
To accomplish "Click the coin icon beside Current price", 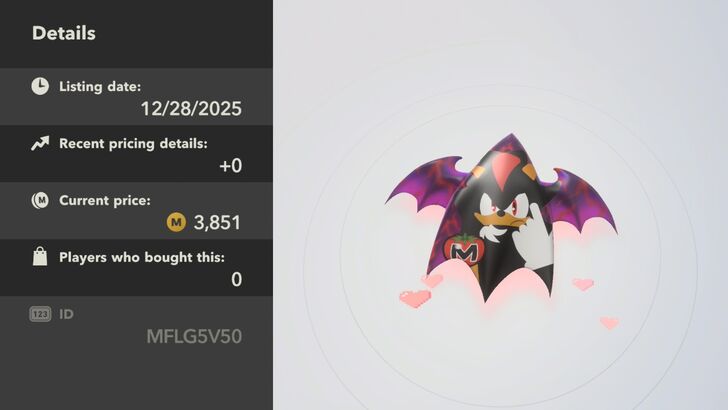I will pos(40,201).
